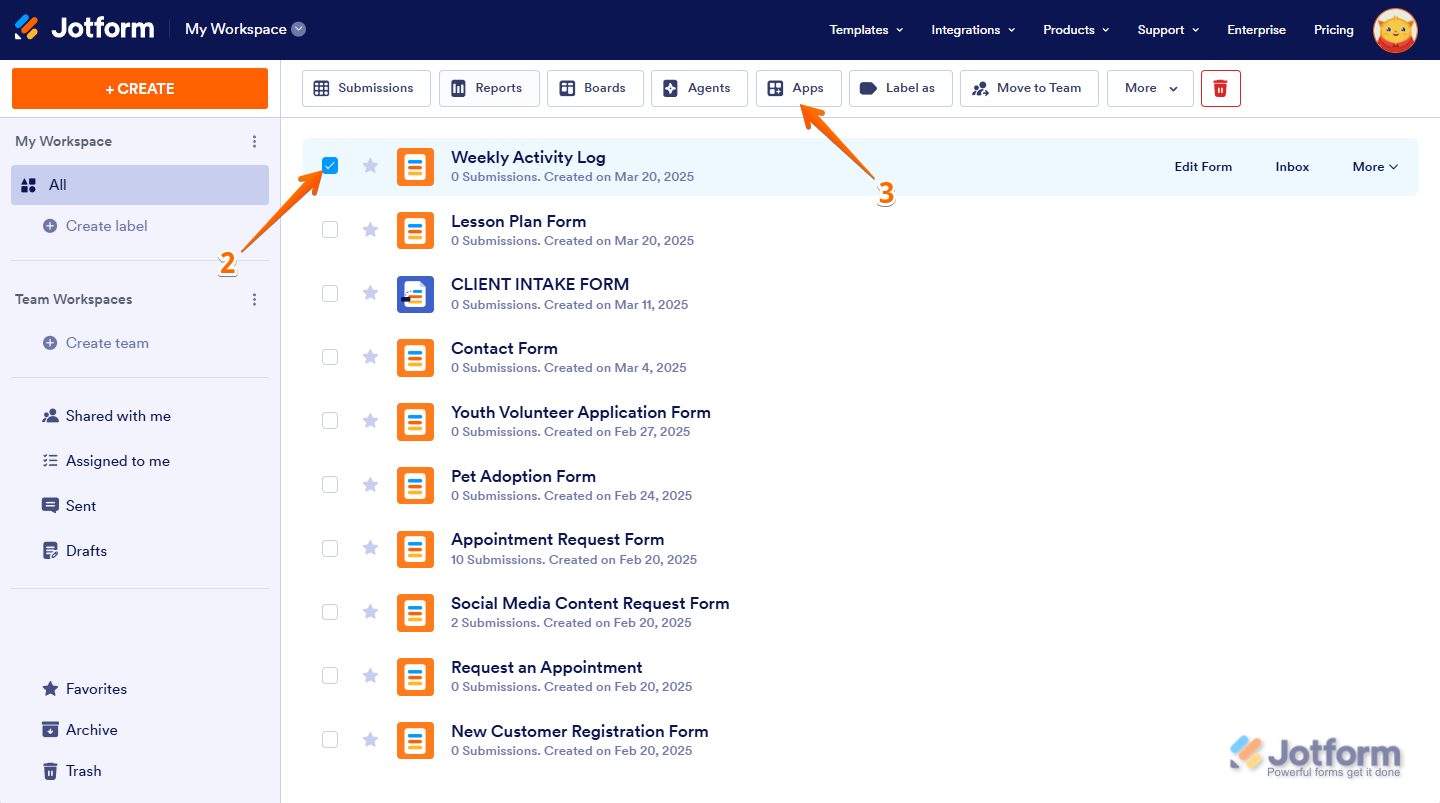Tick the Pet Adoption Form checkbox

coord(330,485)
